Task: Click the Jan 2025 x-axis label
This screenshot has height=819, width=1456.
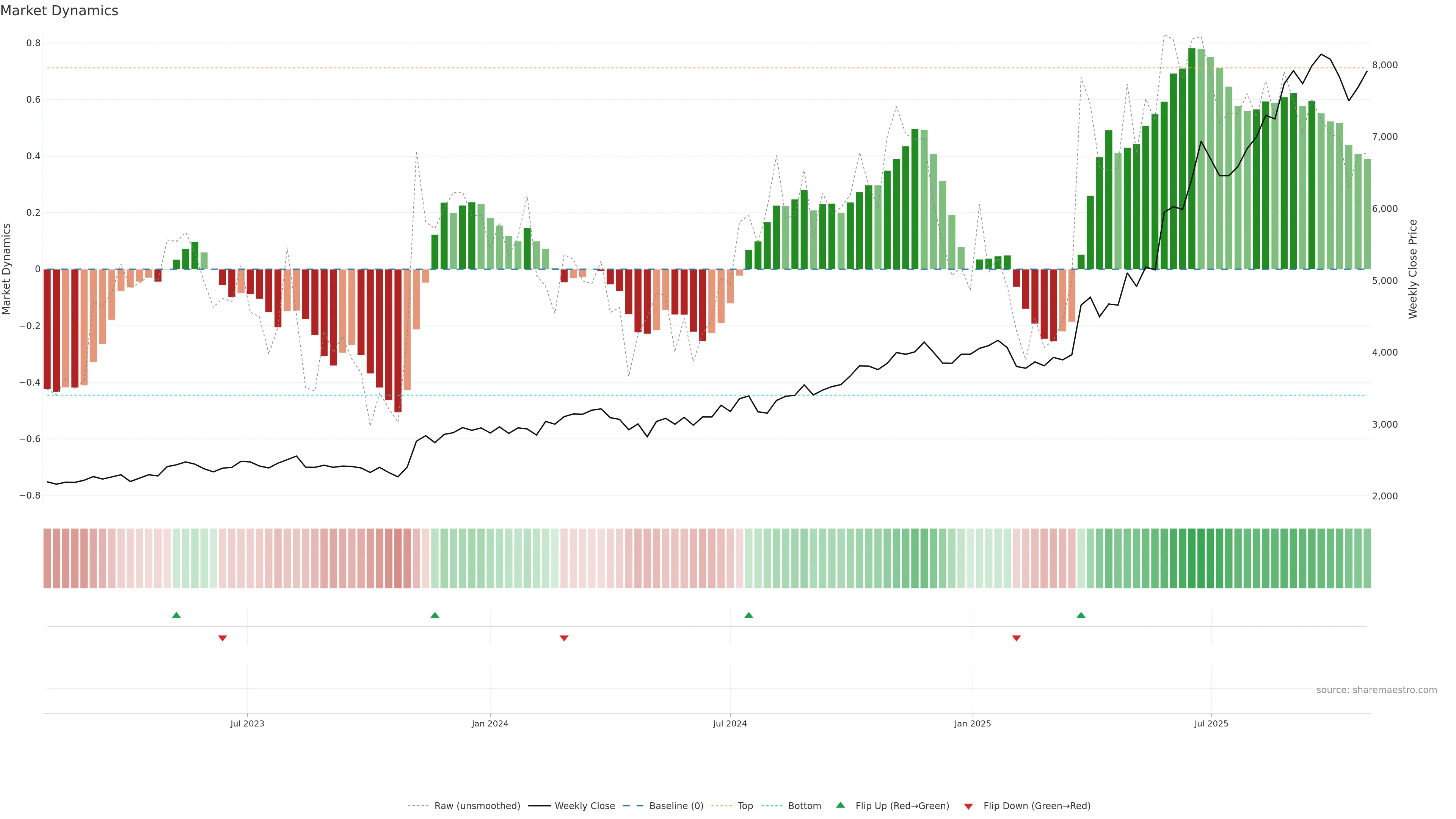Action: [x=972, y=723]
